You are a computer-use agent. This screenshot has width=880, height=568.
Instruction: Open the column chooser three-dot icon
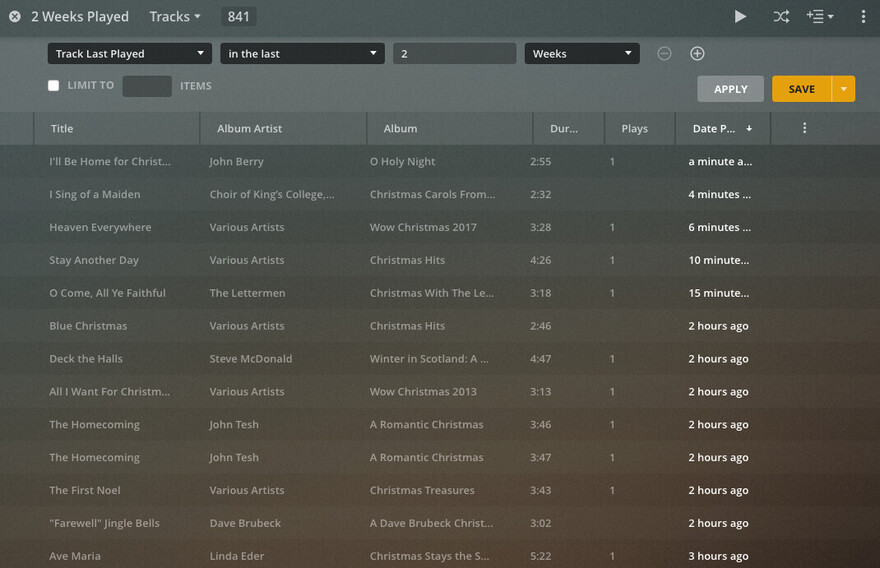(x=804, y=128)
